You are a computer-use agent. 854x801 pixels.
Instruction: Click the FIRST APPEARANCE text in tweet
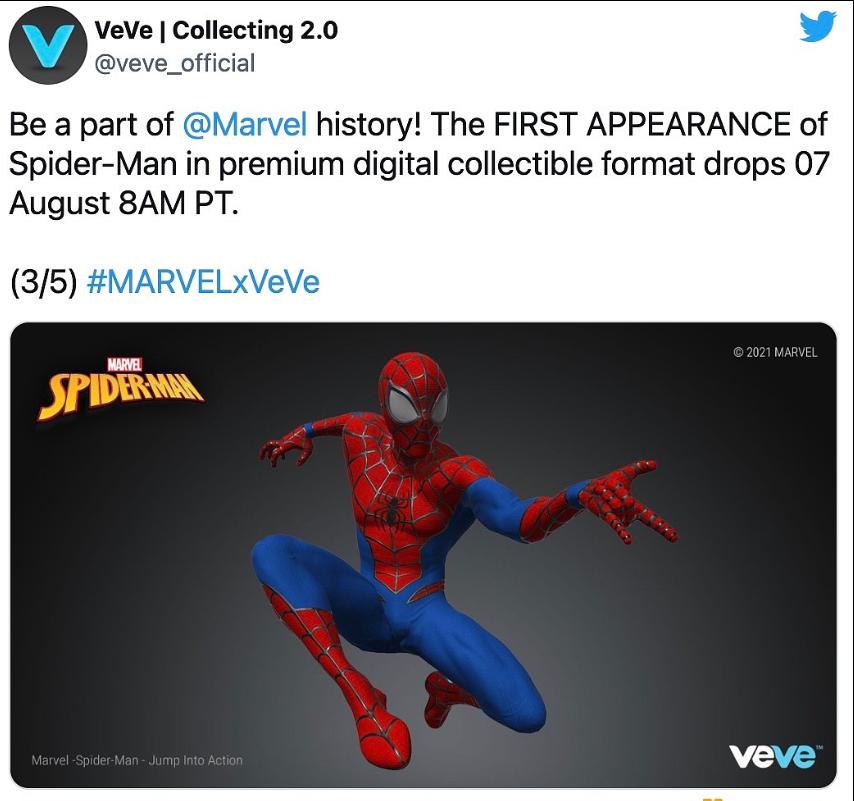640,124
